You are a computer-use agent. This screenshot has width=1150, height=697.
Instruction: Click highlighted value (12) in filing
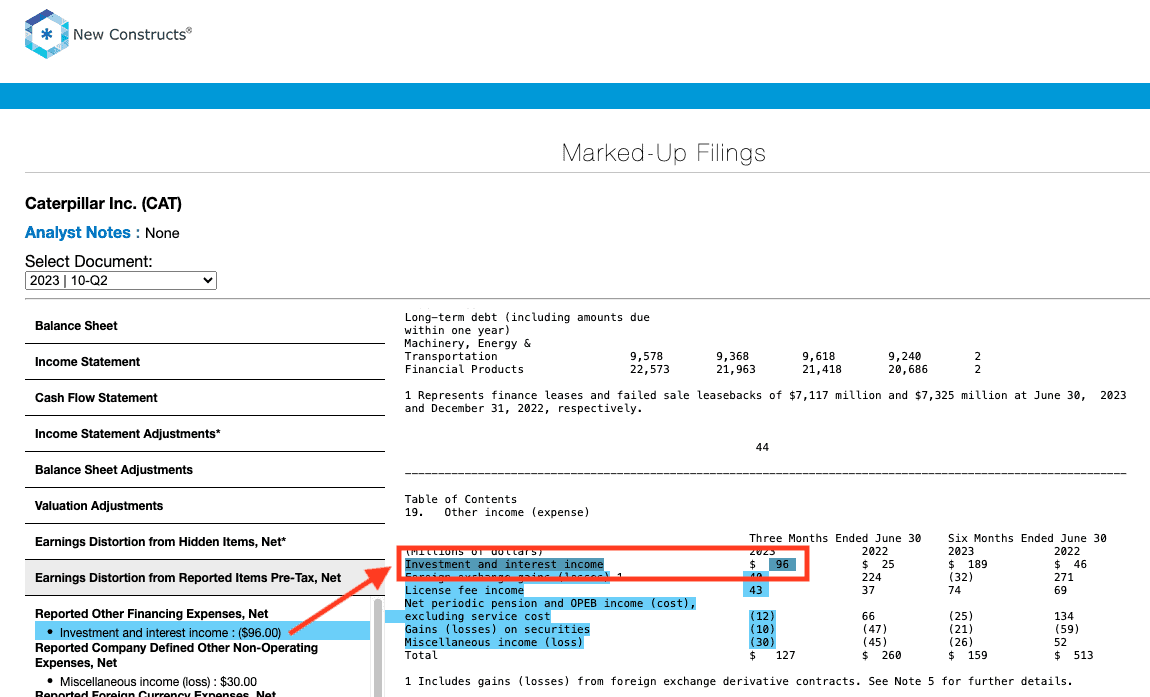tap(762, 616)
